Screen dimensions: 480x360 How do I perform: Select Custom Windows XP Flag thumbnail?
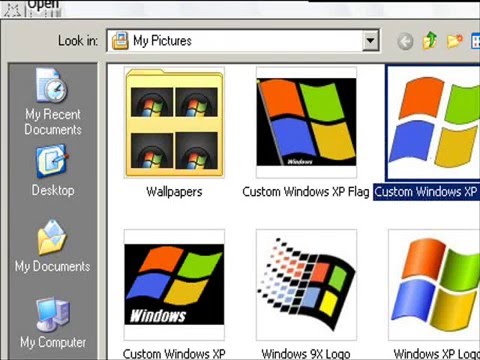pyautogui.click(x=306, y=122)
